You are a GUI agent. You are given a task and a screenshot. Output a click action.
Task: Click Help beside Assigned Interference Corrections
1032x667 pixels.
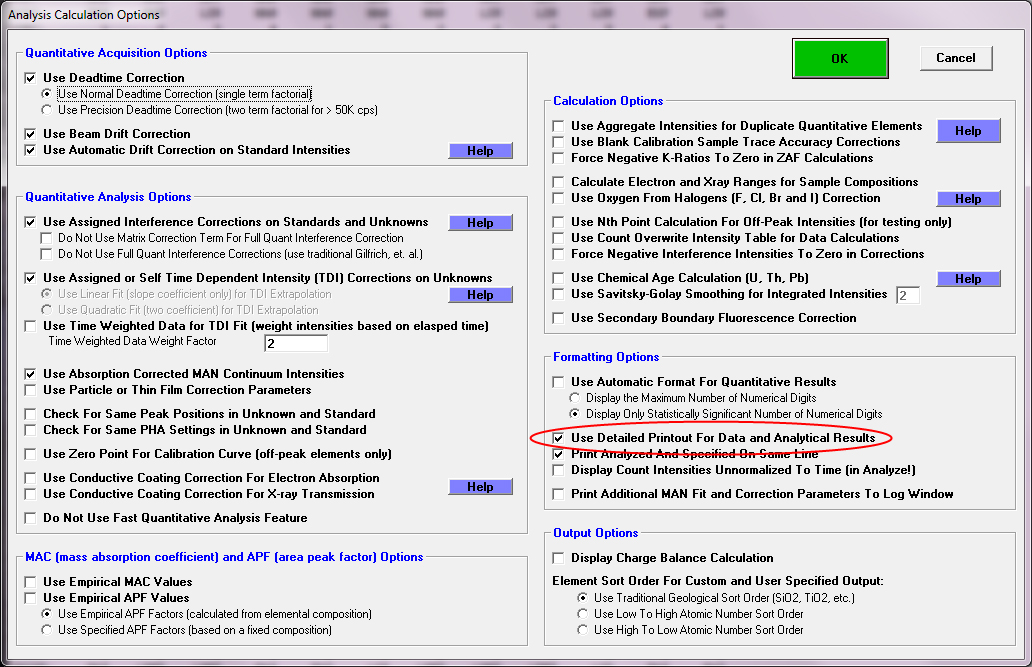coord(480,223)
